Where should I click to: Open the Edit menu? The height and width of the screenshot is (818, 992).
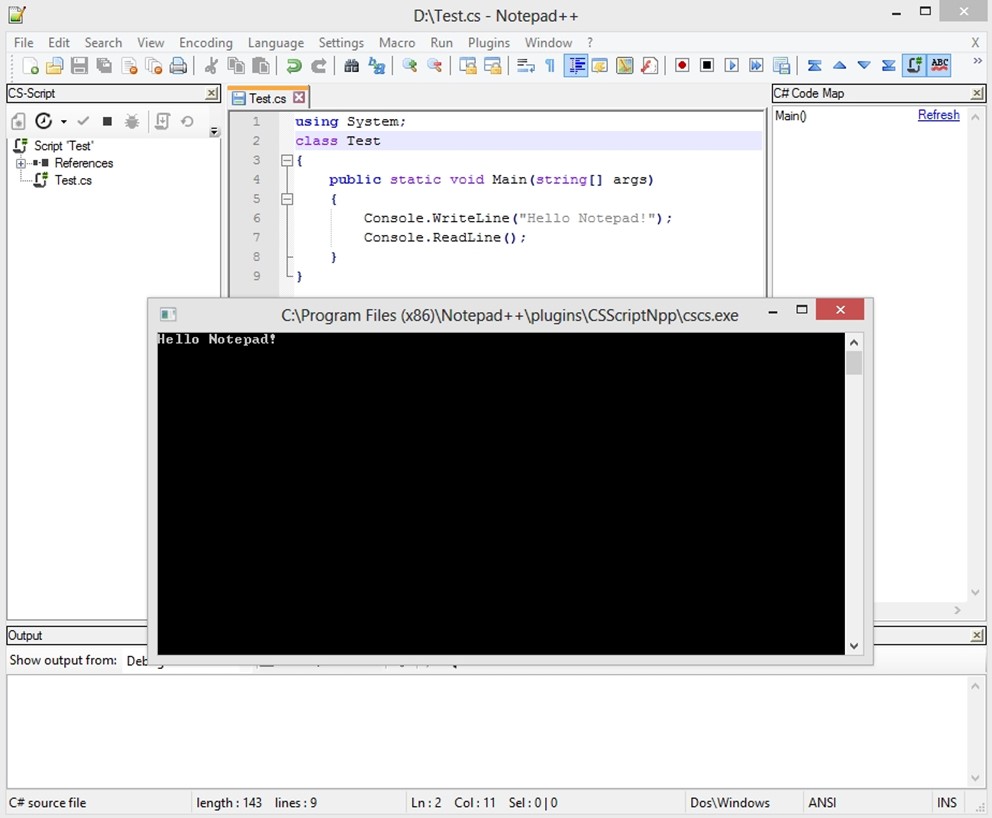[59, 42]
